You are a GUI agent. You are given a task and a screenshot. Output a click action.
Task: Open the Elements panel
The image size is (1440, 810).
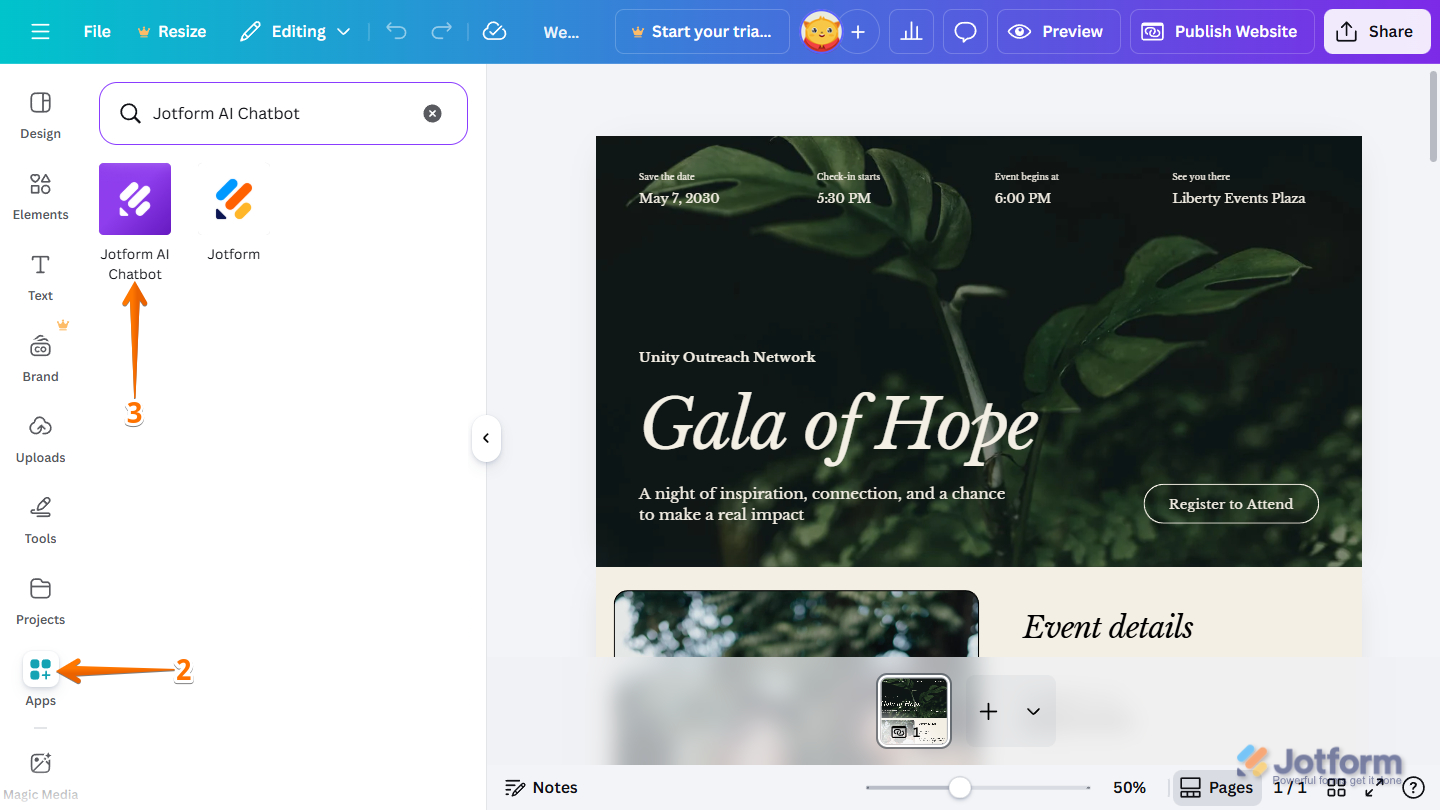[x=40, y=196]
